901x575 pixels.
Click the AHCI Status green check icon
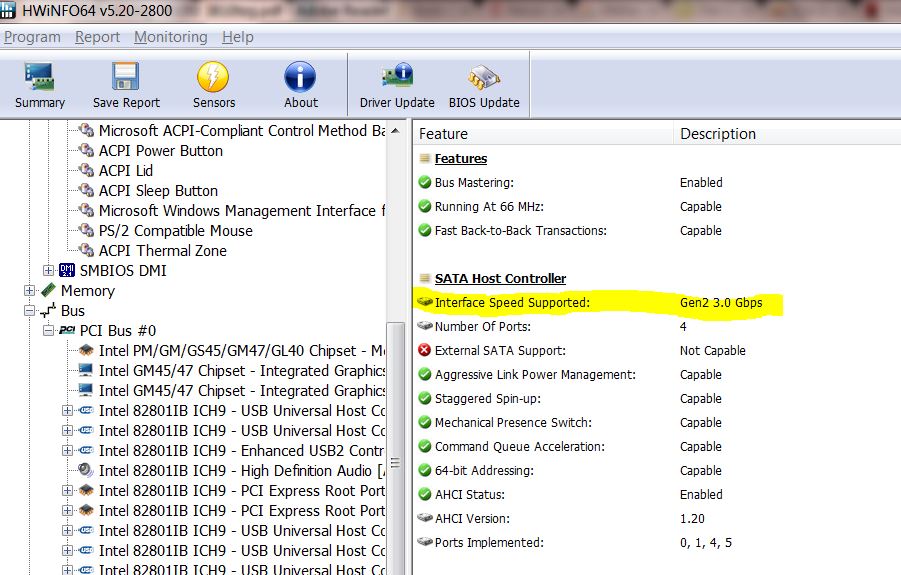425,494
